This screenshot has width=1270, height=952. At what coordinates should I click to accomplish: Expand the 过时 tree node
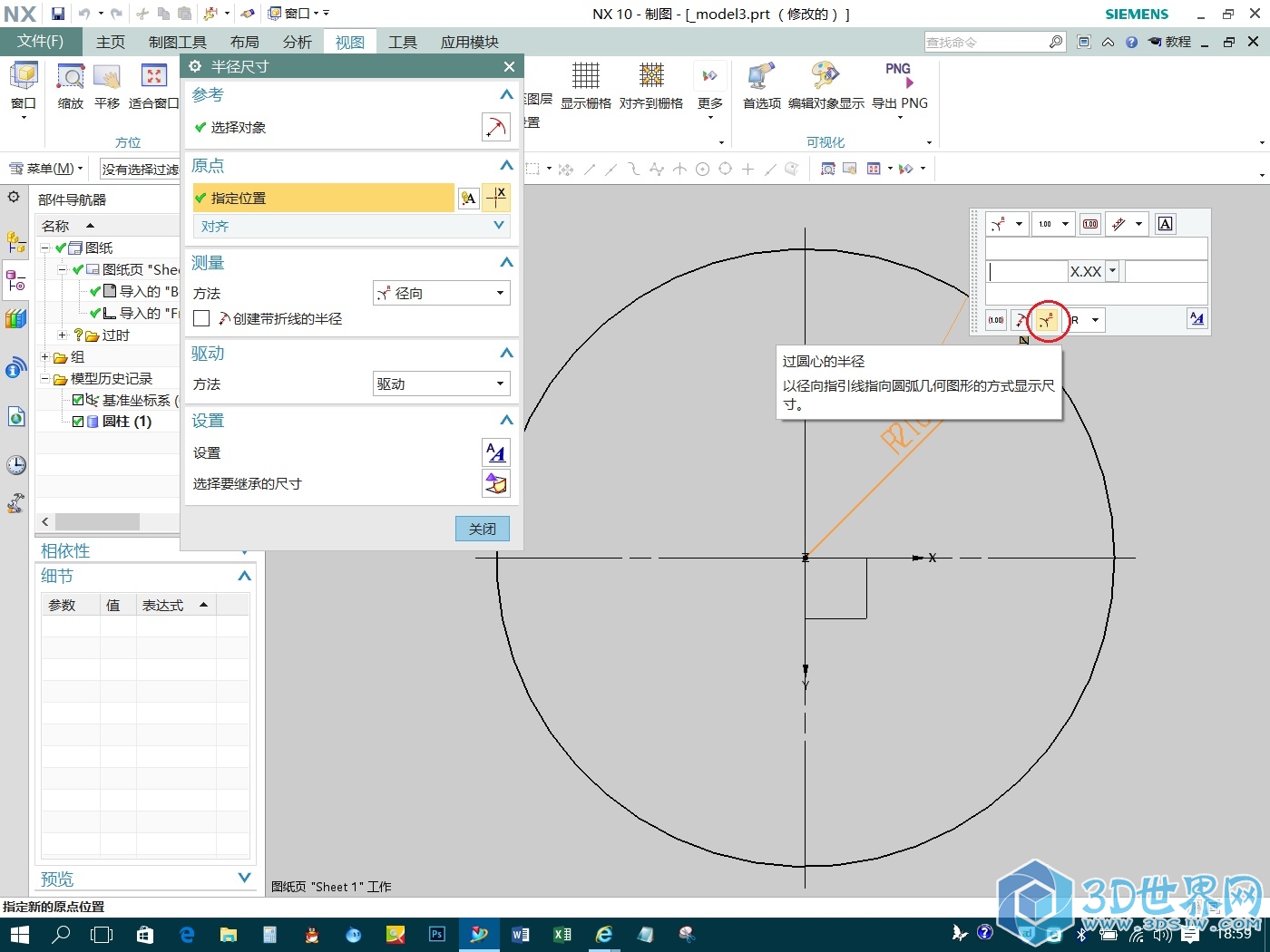(63, 335)
